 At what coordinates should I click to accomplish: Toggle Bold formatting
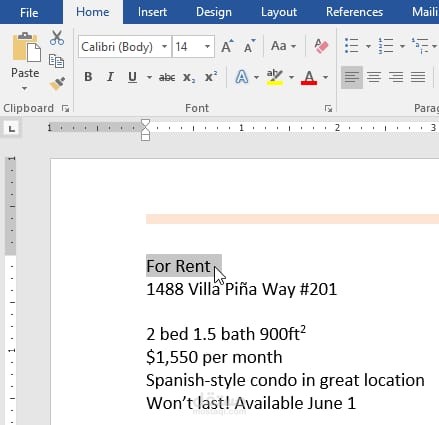(x=88, y=77)
